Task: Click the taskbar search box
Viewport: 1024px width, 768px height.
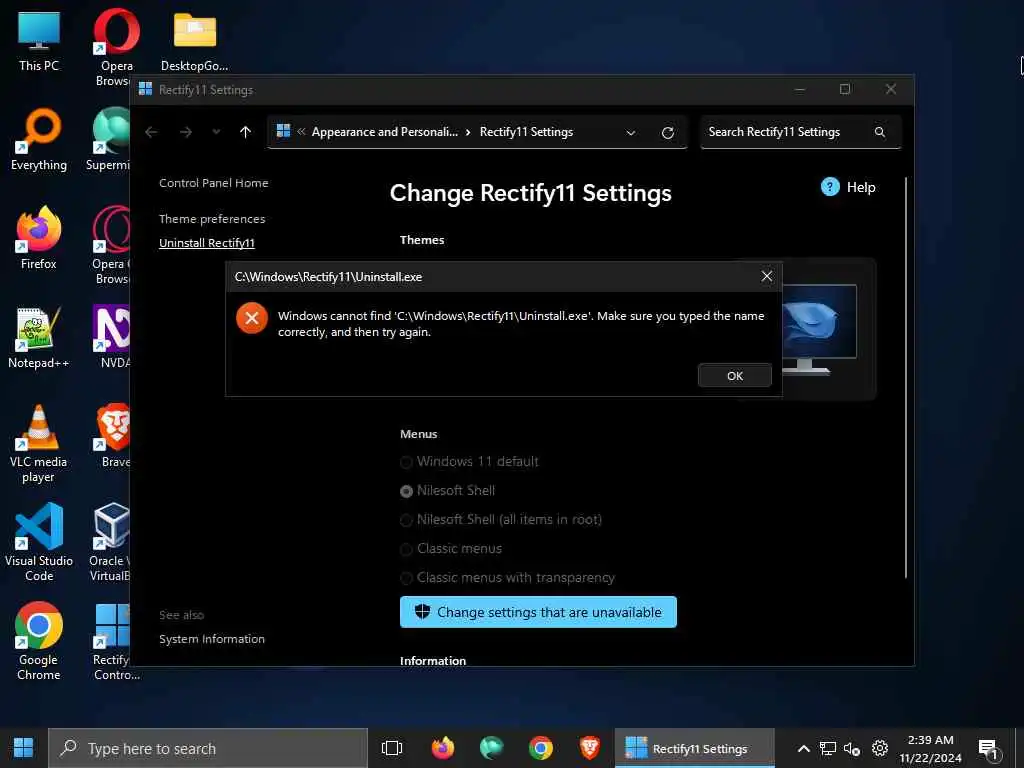Action: coord(208,748)
